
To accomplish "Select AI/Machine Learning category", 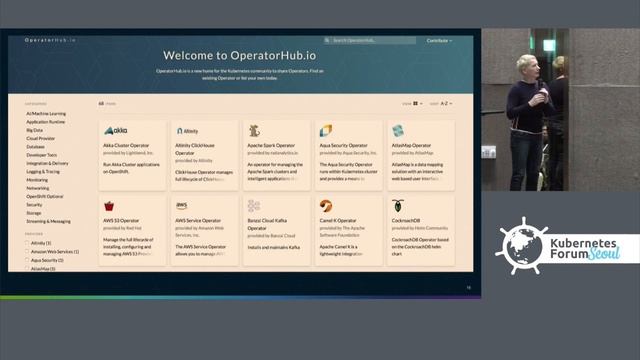I will (46, 113).
